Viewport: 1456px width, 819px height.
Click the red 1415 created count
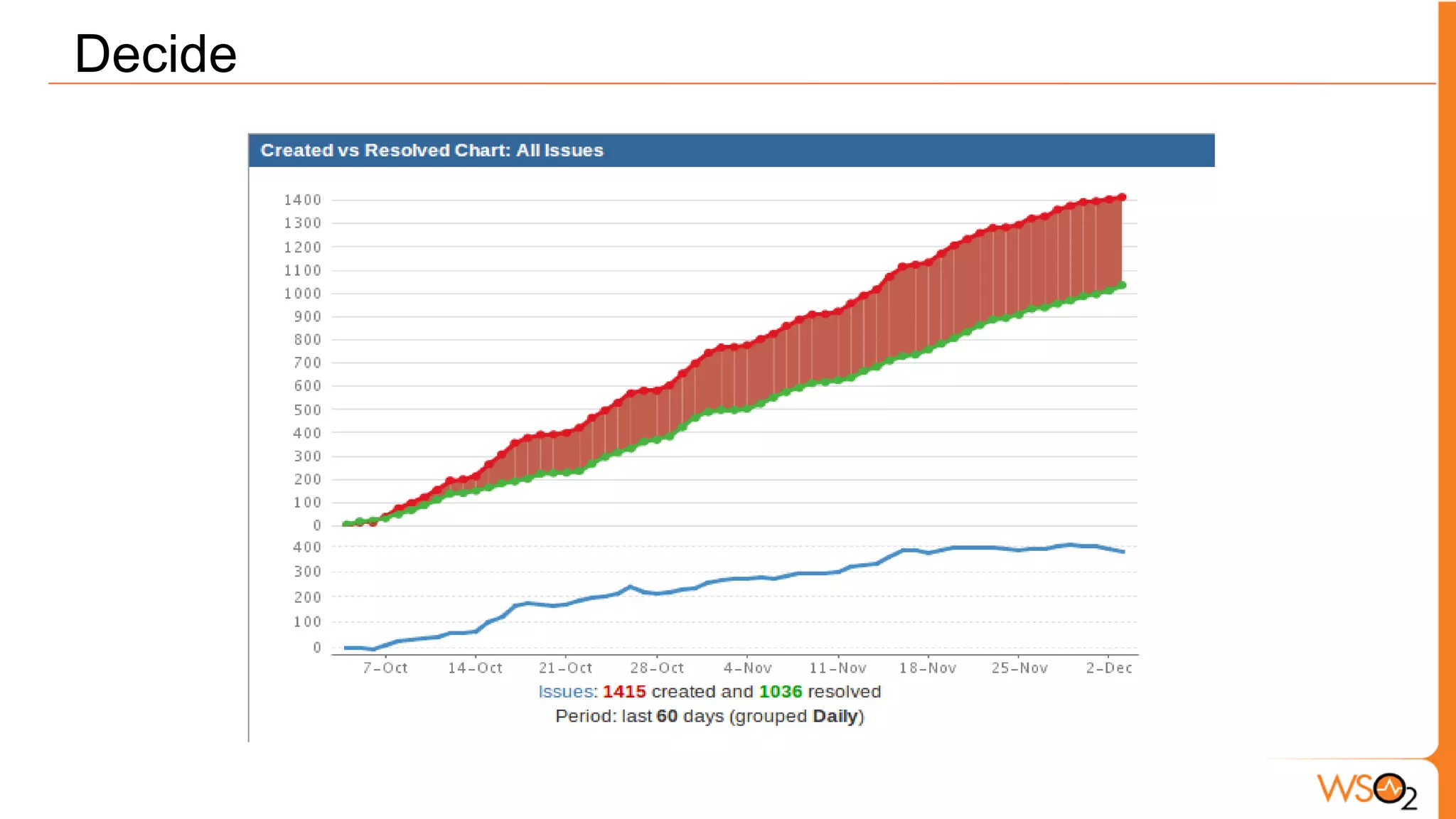624,692
